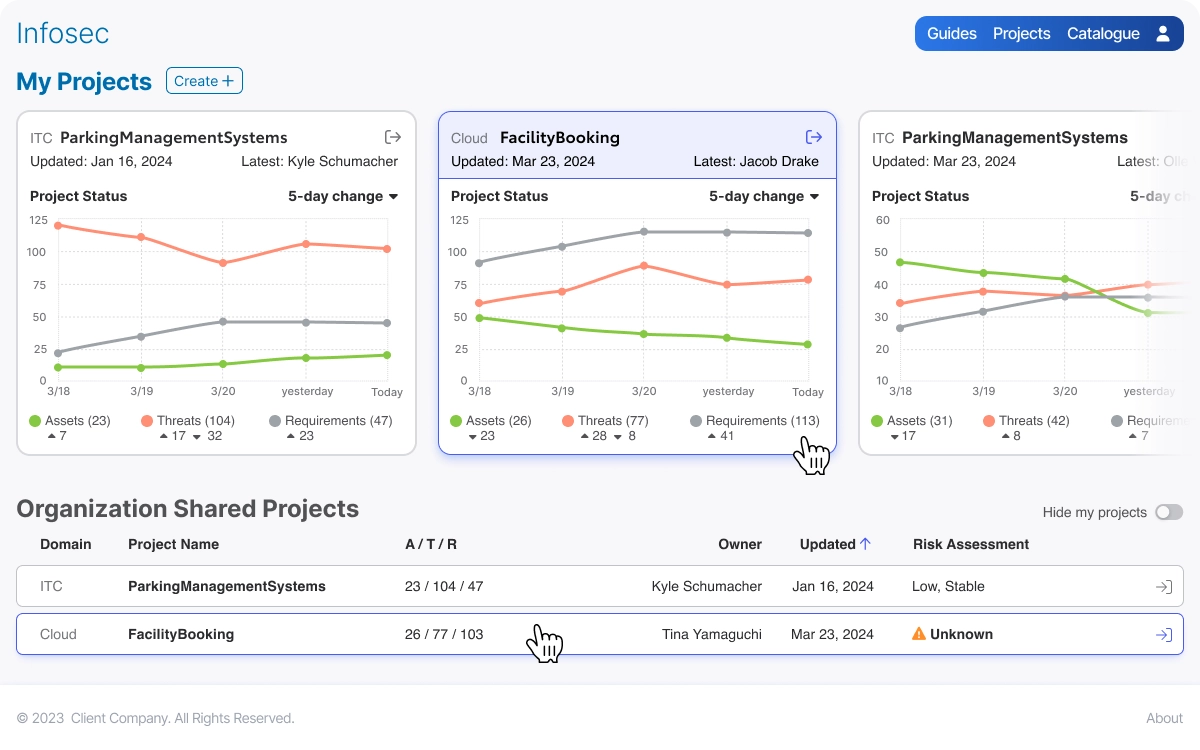Image resolution: width=1200 pixels, height=750 pixels.
Task: Click the grey Requirements (113) legend dot
Action: [x=696, y=422]
